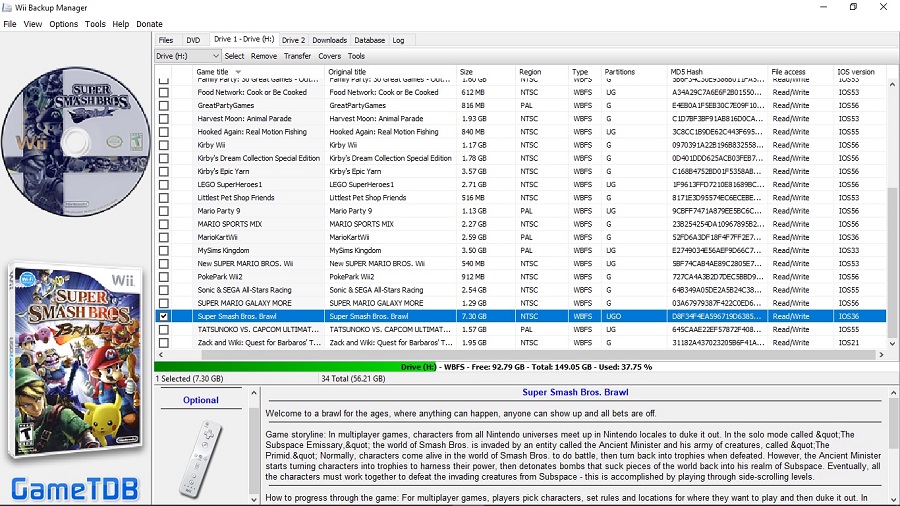Click the '34 Total (56.21 GB)' status text
Image resolution: width=900 pixels, height=506 pixels.
353,379
